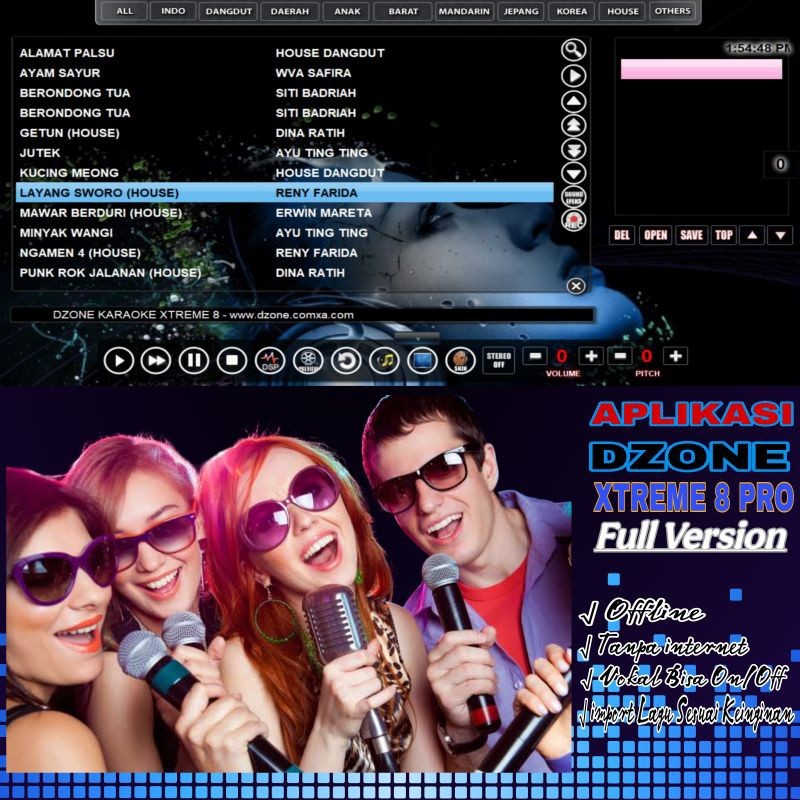This screenshot has height=800, width=800.
Task: Click the Sound Efeks icon
Action: [x=572, y=196]
